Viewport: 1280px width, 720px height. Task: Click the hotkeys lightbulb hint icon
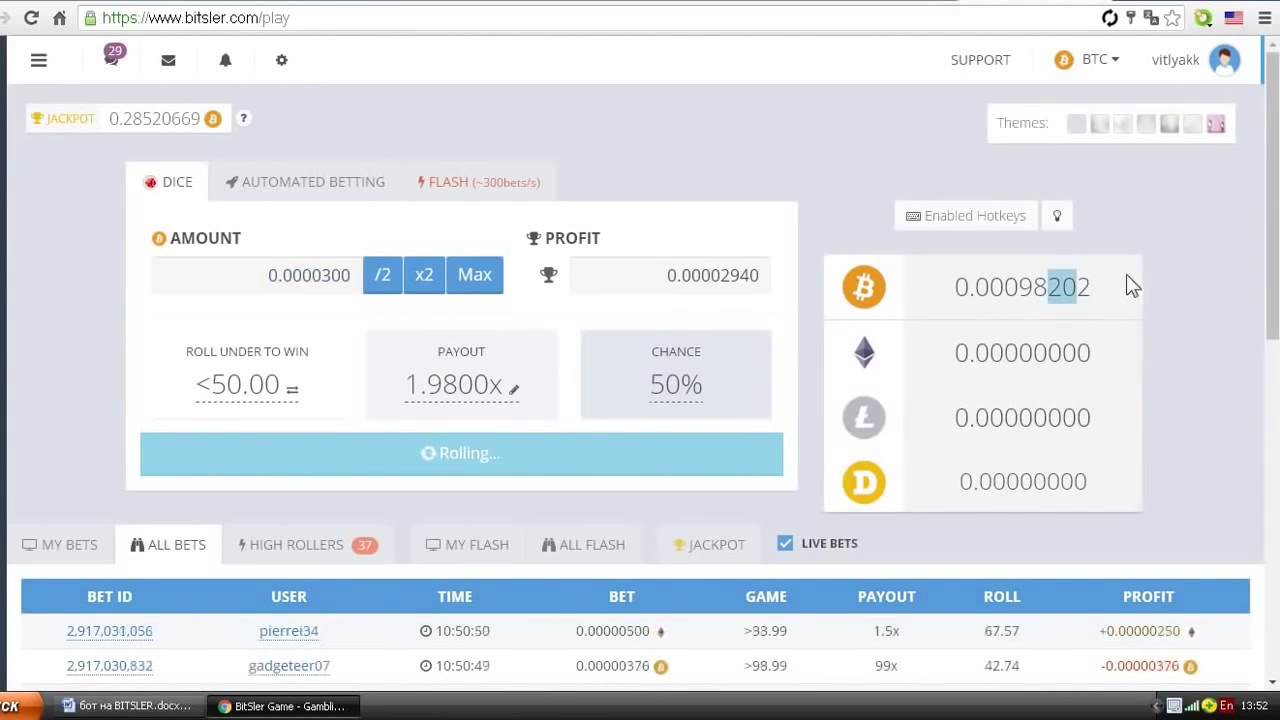point(1057,215)
